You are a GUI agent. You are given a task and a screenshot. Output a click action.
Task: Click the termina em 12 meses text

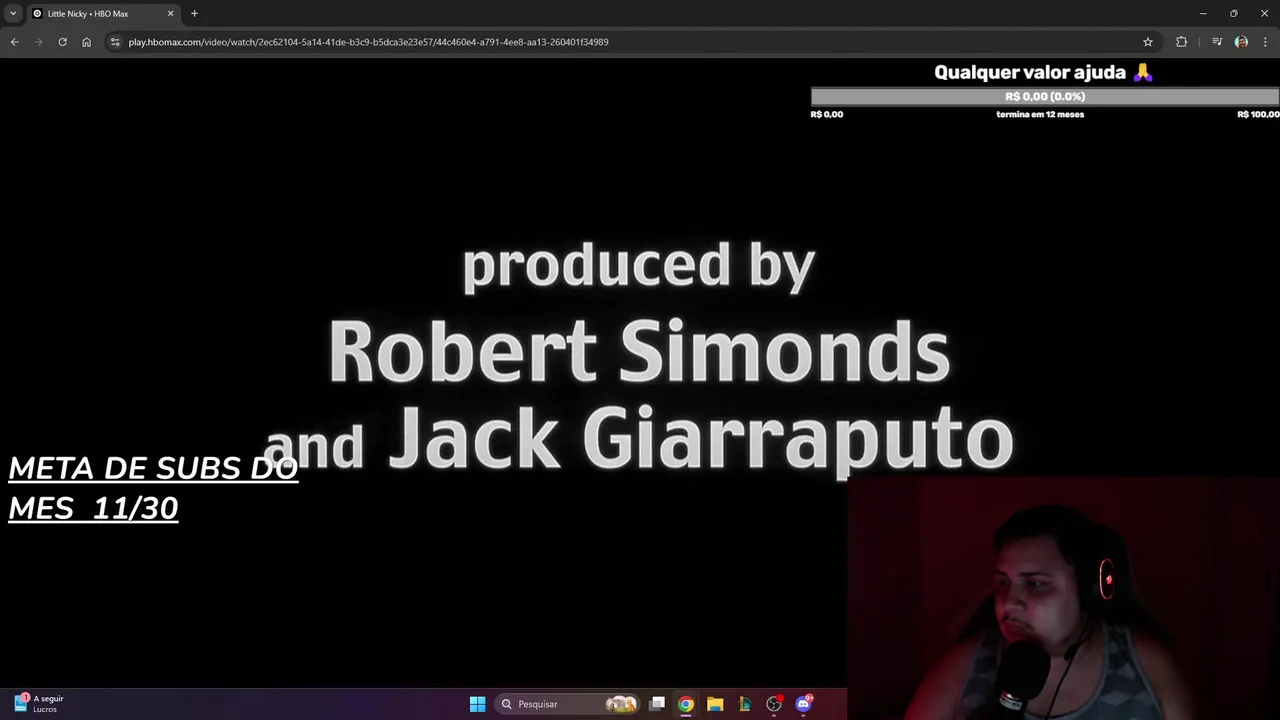(1040, 114)
